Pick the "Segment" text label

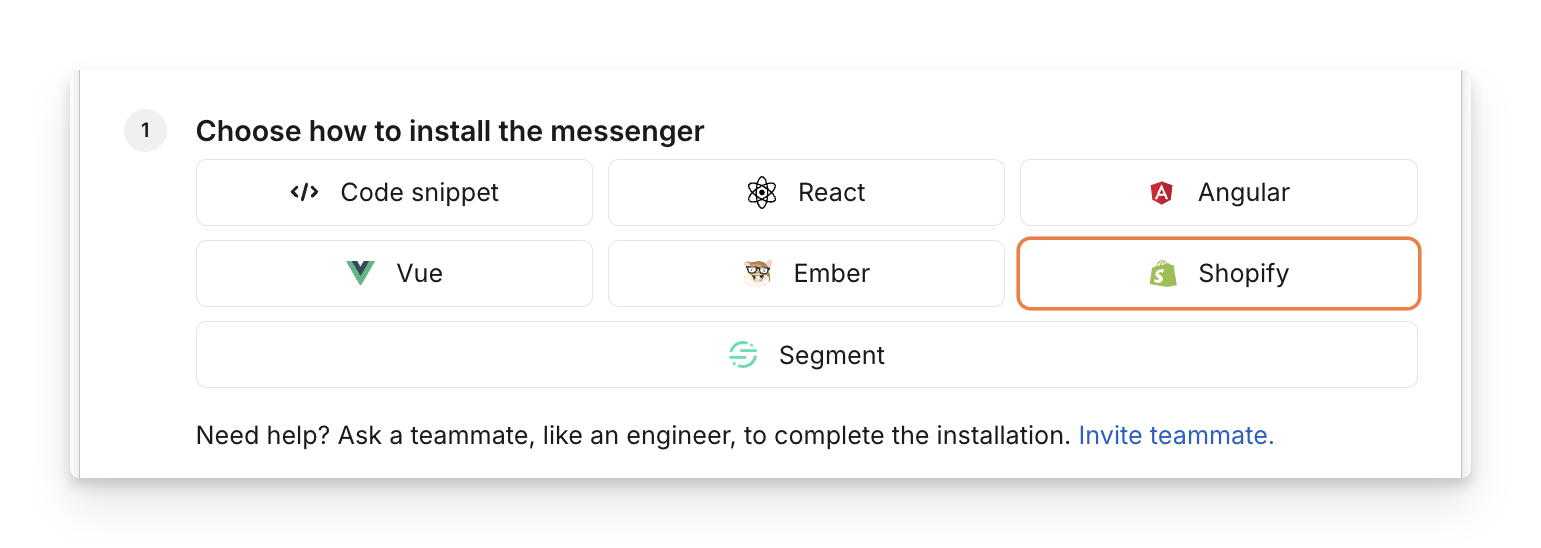[831, 355]
